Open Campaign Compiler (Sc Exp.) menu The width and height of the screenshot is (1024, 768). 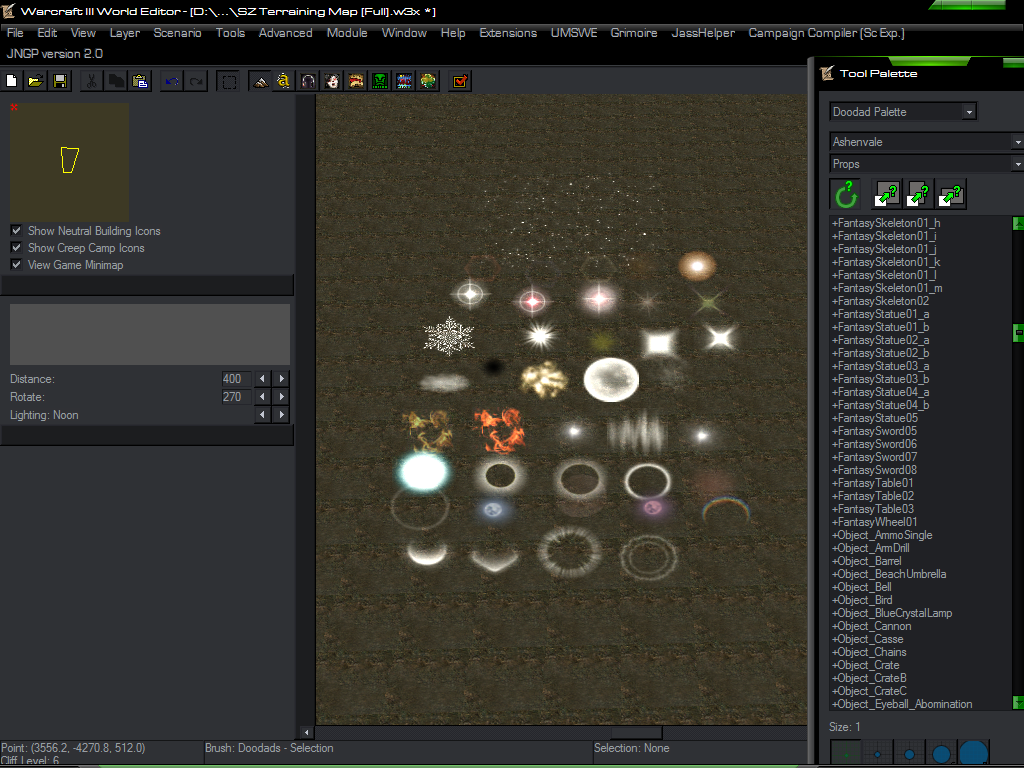(x=826, y=33)
